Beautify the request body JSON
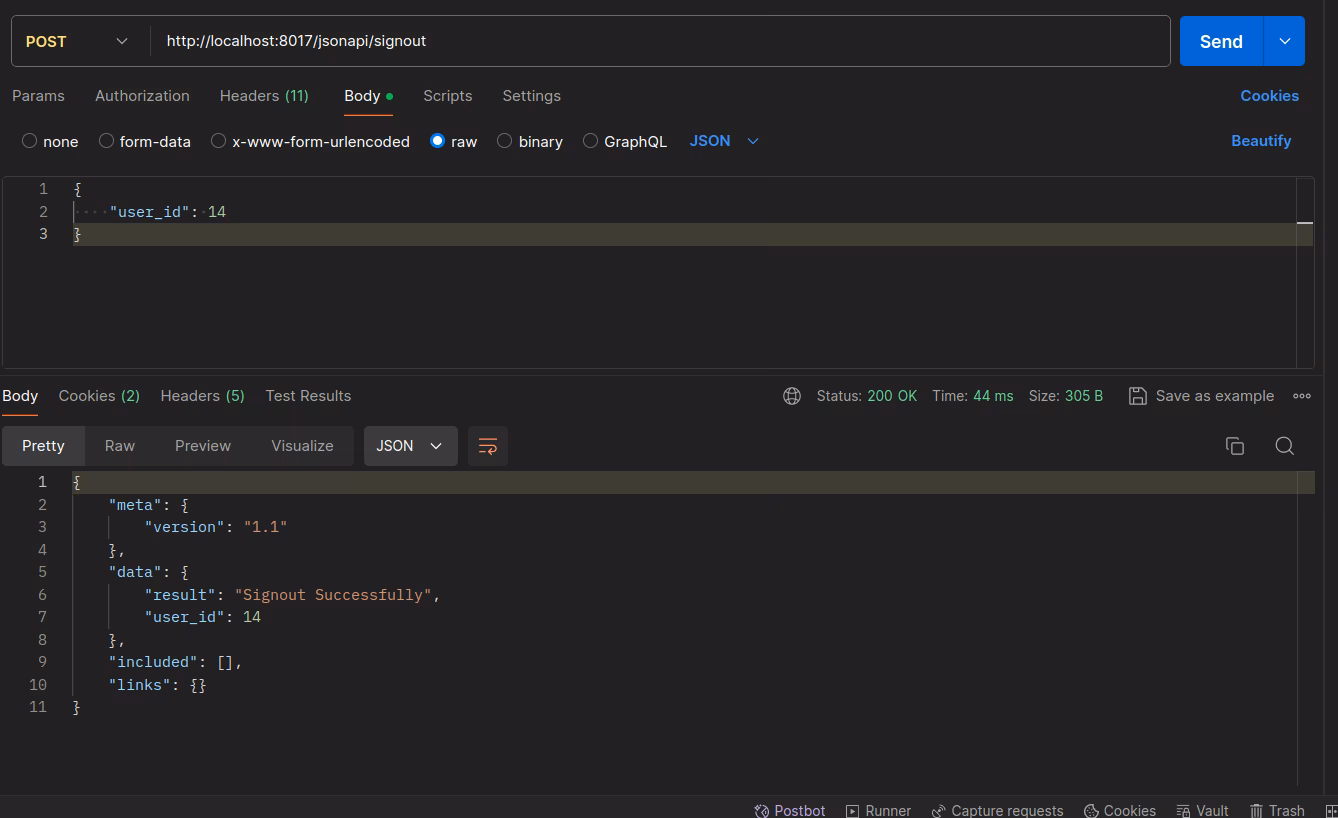Image resolution: width=1338 pixels, height=818 pixels. point(1261,141)
